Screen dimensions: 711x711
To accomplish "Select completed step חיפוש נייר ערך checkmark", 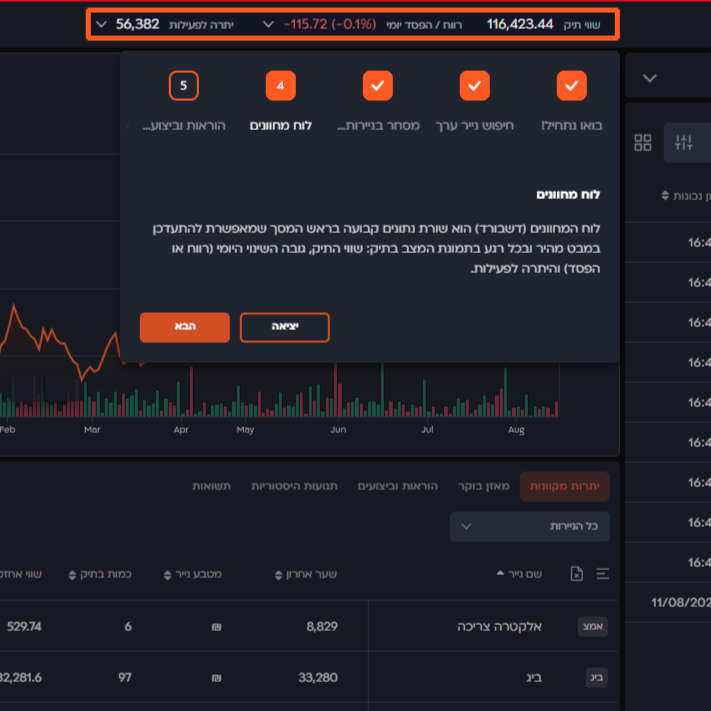I will 474,86.
